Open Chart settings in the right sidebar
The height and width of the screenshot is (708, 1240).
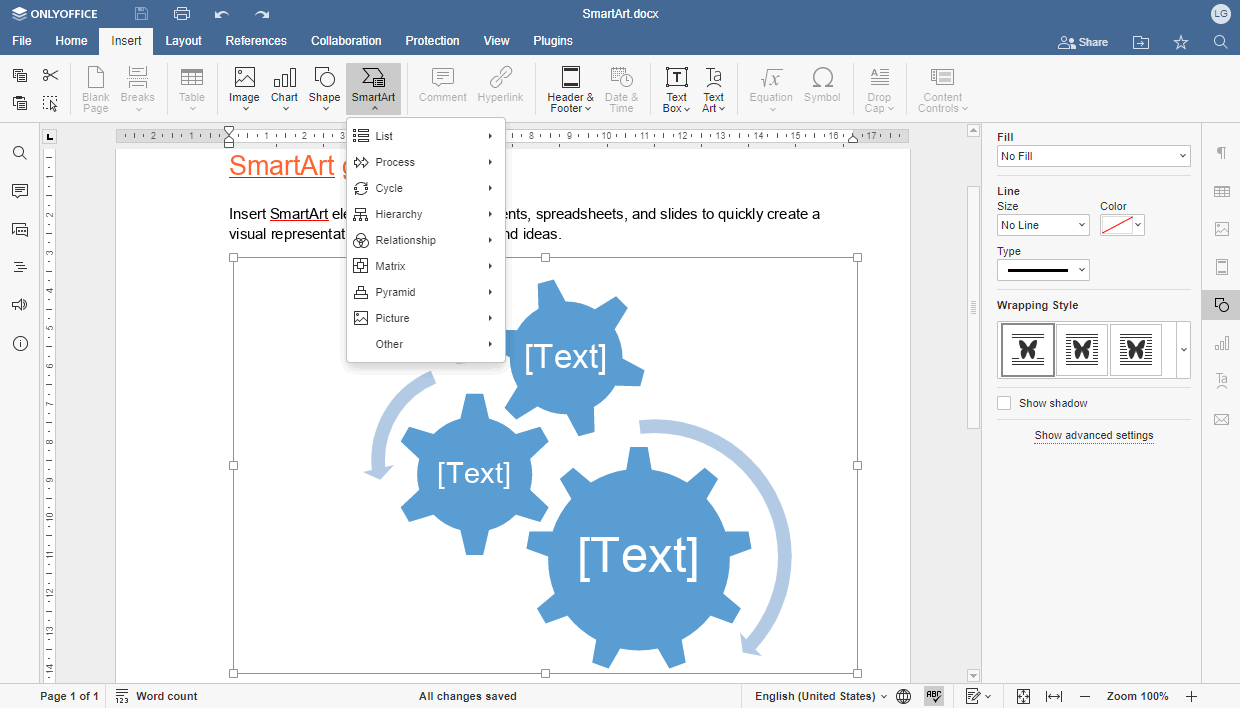1220,342
